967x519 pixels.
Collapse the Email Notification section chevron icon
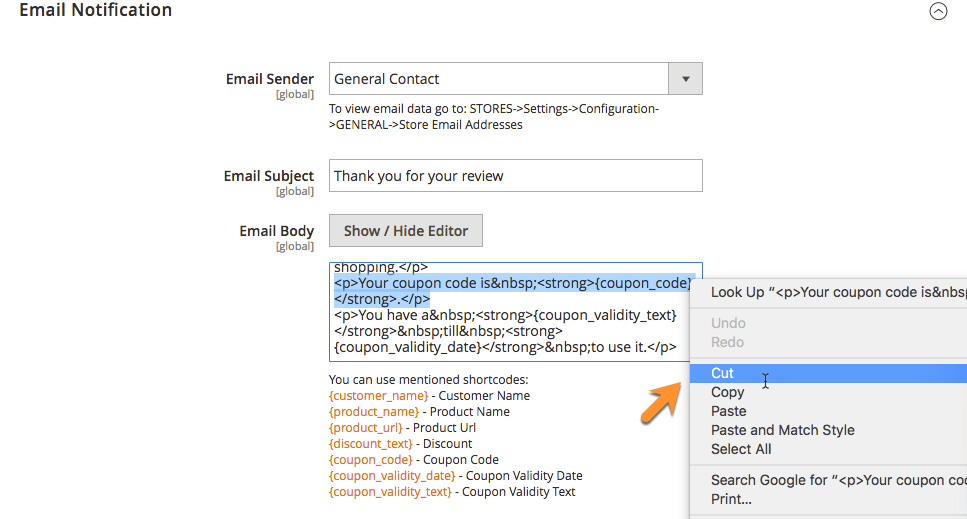(937, 12)
